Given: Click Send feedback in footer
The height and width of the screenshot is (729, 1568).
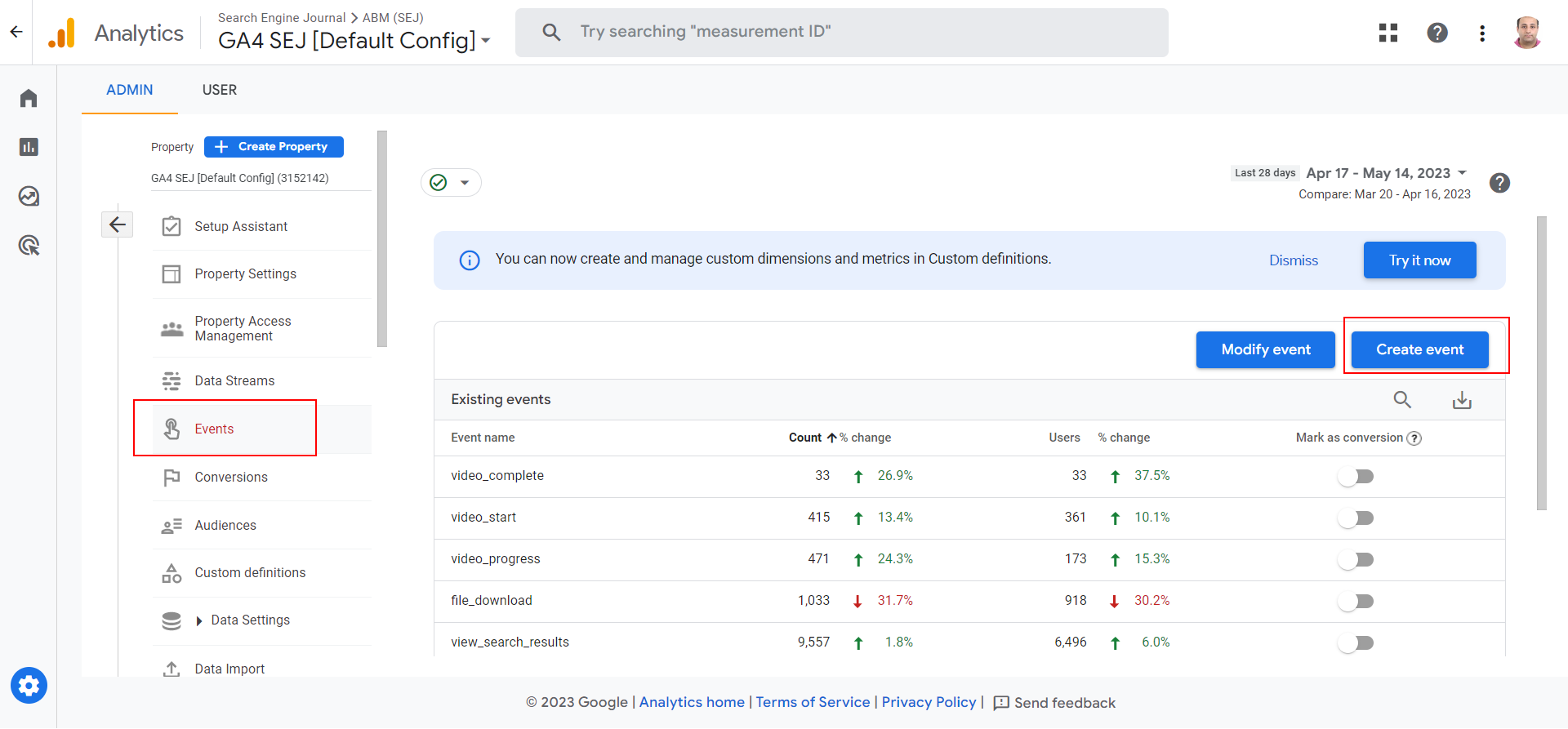Looking at the screenshot, I should point(1054,703).
